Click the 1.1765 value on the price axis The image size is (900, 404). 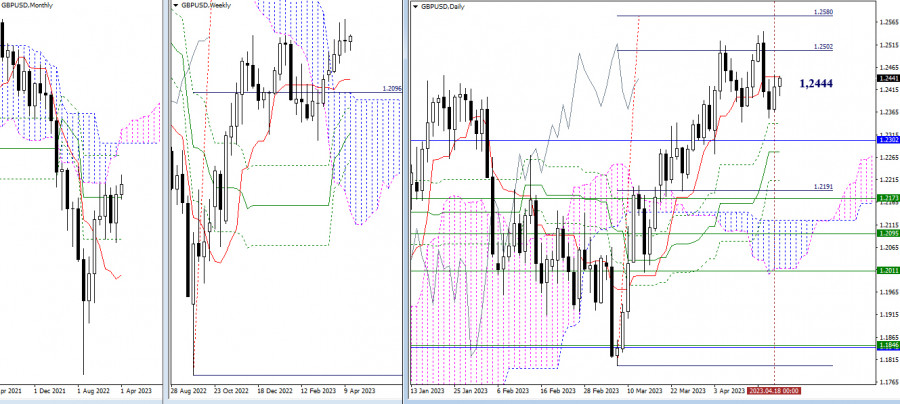coord(889,382)
